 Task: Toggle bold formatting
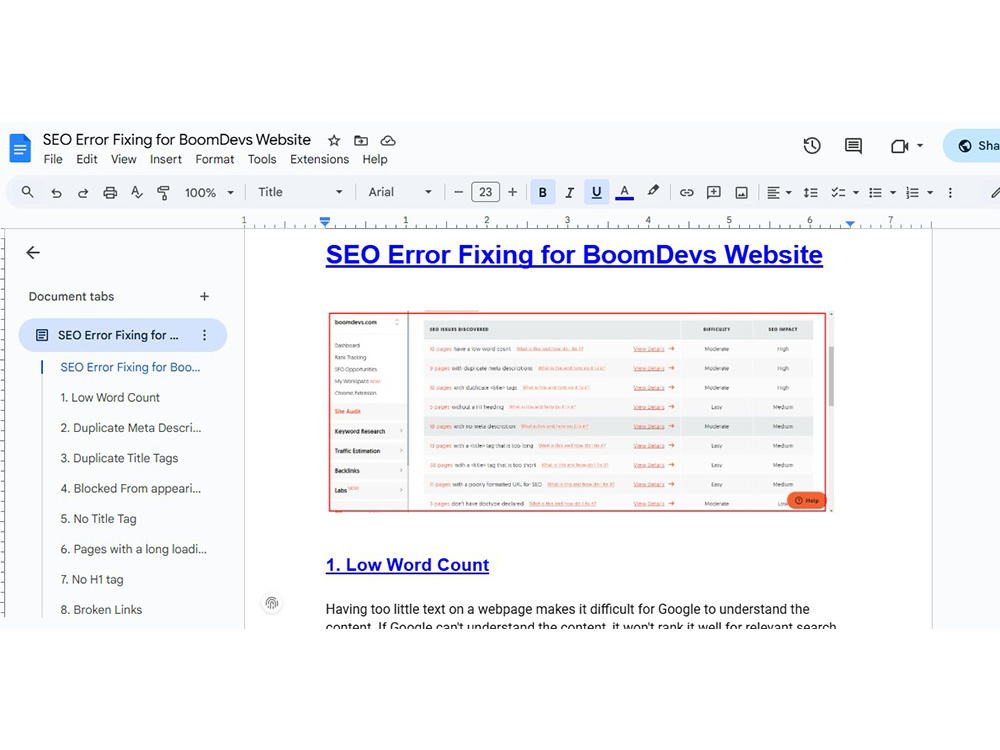[542, 193]
